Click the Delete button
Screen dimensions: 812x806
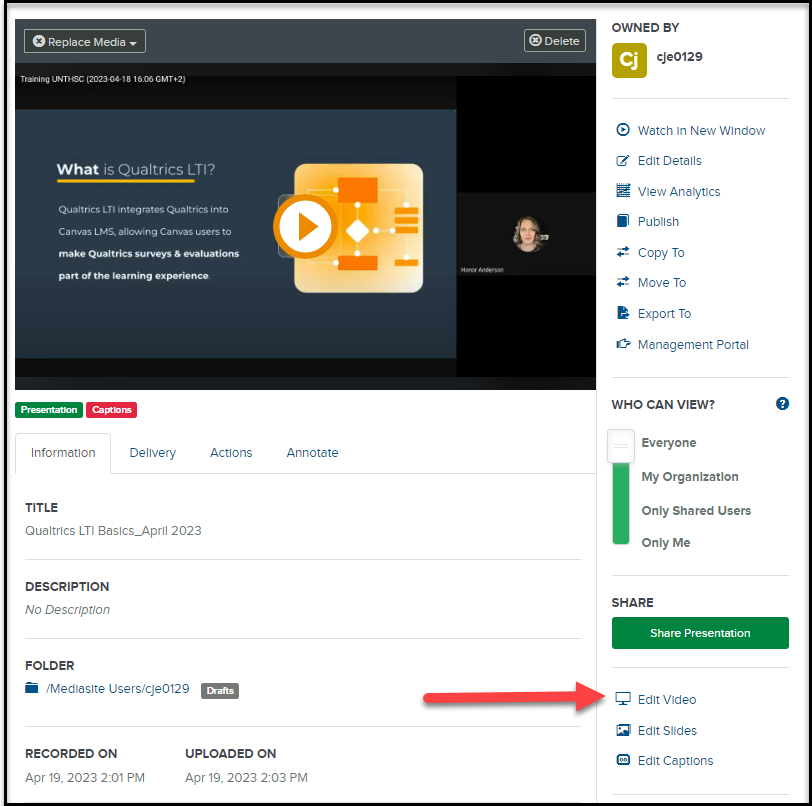[x=555, y=40]
